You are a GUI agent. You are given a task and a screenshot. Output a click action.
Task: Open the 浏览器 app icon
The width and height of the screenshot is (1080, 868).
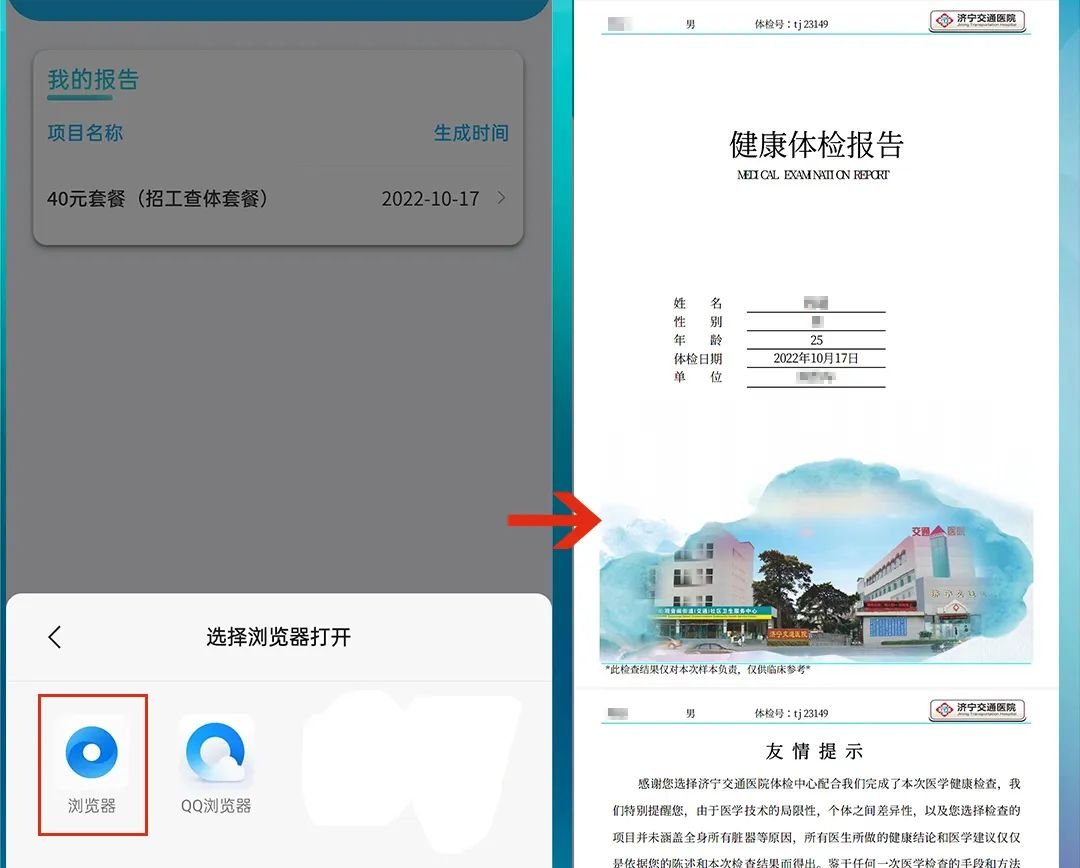92,753
